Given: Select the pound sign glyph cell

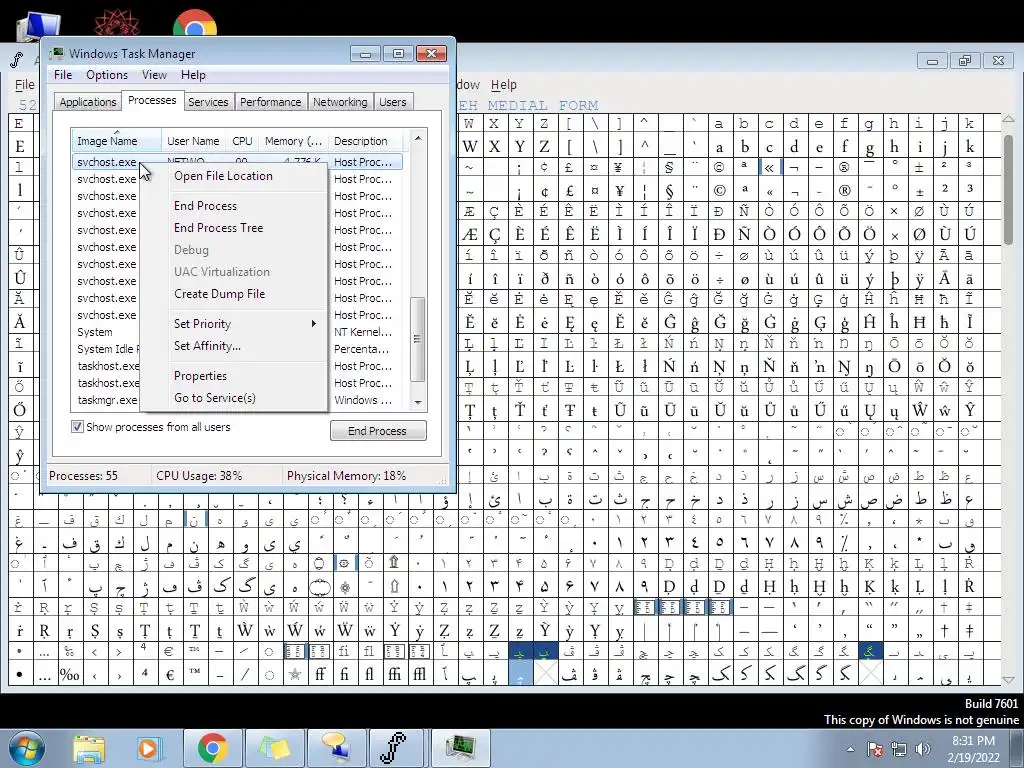Looking at the screenshot, I should pos(569,191).
